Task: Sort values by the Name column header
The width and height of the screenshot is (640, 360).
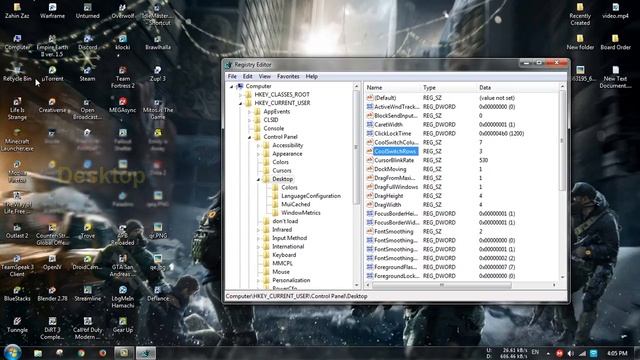Action: 392,87
